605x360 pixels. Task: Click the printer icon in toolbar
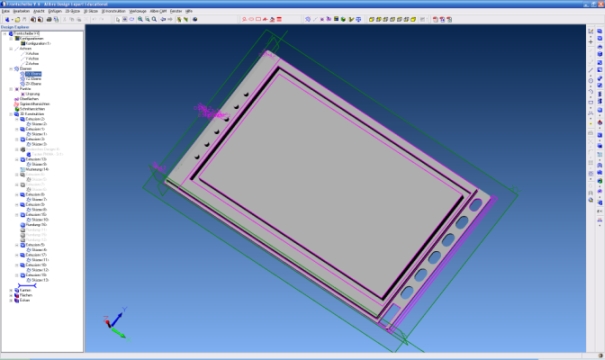coord(49,19)
